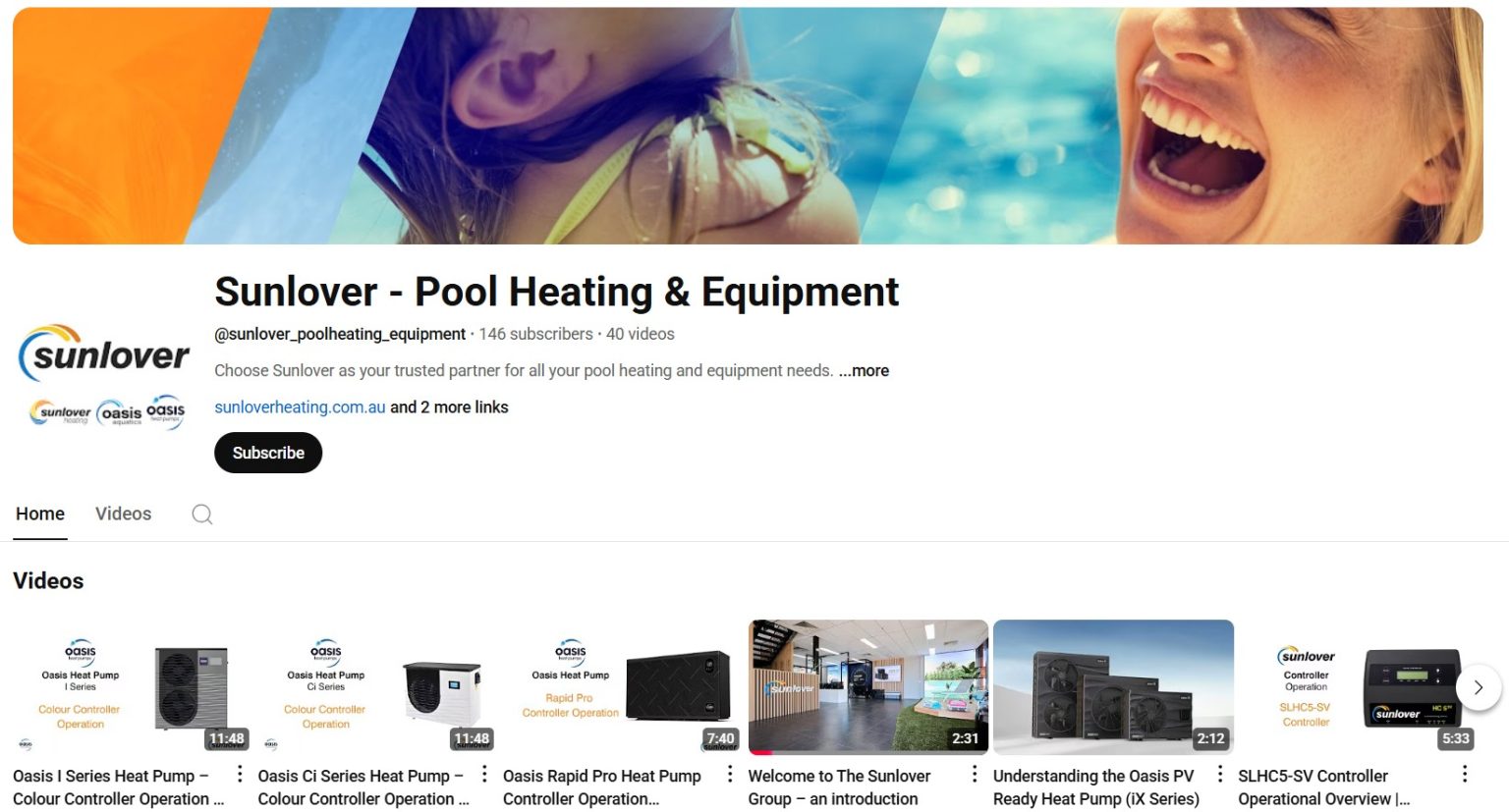1509x812 pixels.
Task: Click the channel banner image
Action: 748,126
